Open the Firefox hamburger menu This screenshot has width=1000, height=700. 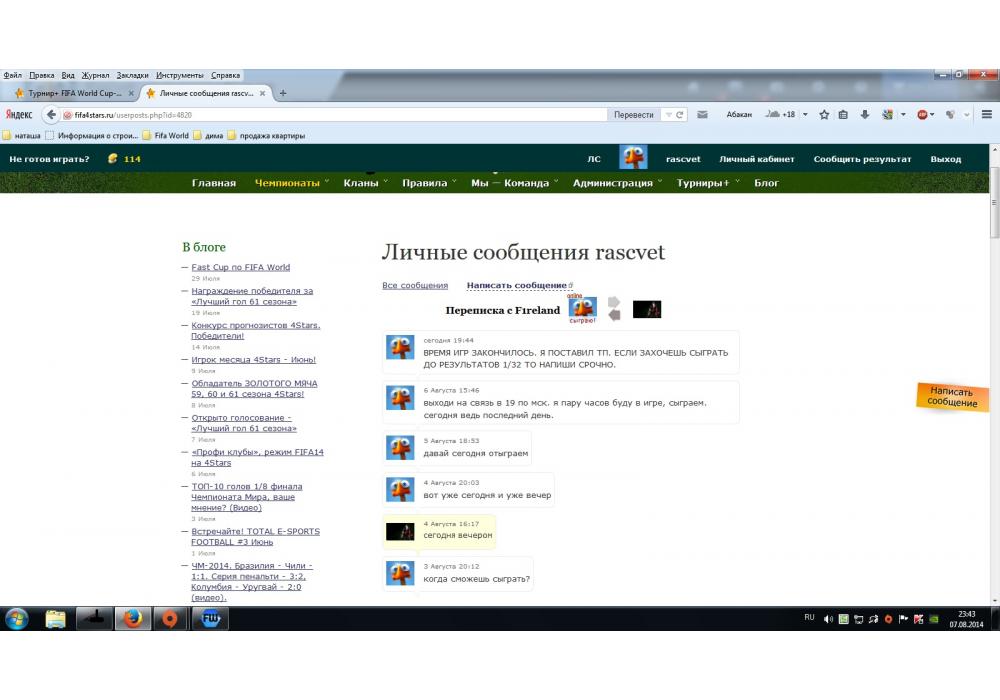pos(987,115)
